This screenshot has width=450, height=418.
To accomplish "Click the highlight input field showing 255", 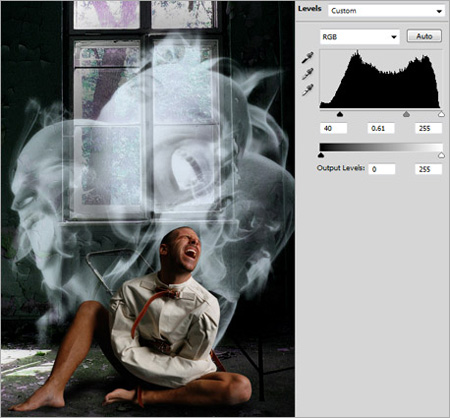I will 428,128.
